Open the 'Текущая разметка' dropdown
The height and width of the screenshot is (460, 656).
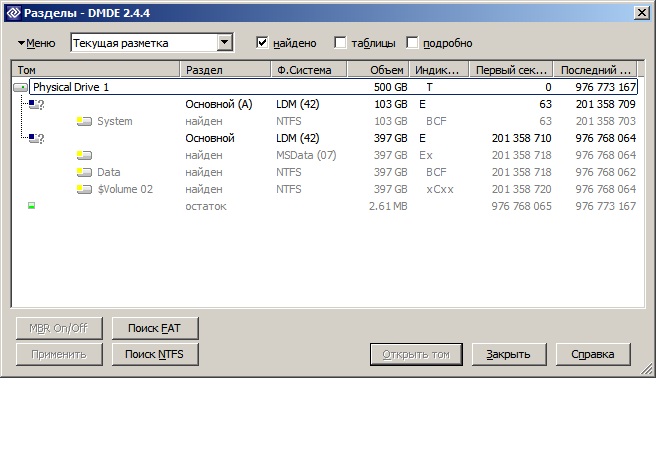tap(224, 43)
